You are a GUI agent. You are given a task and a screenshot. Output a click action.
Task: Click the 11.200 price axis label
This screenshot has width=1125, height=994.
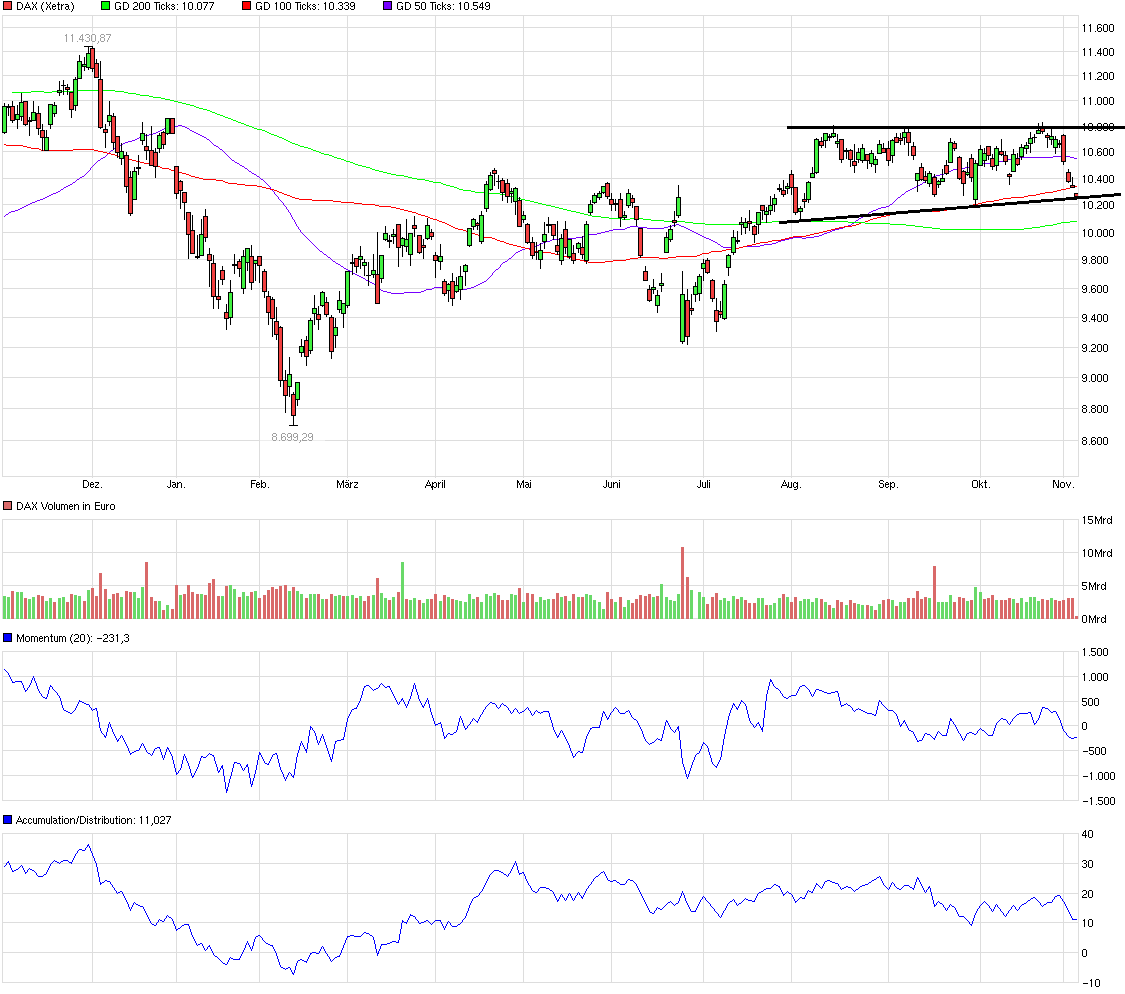1098,76
